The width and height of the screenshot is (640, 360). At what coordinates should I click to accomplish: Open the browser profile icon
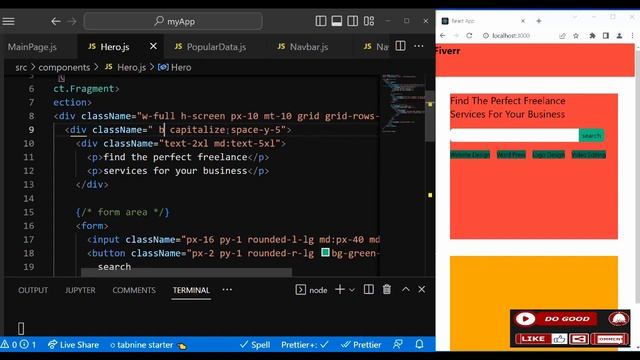point(620,36)
